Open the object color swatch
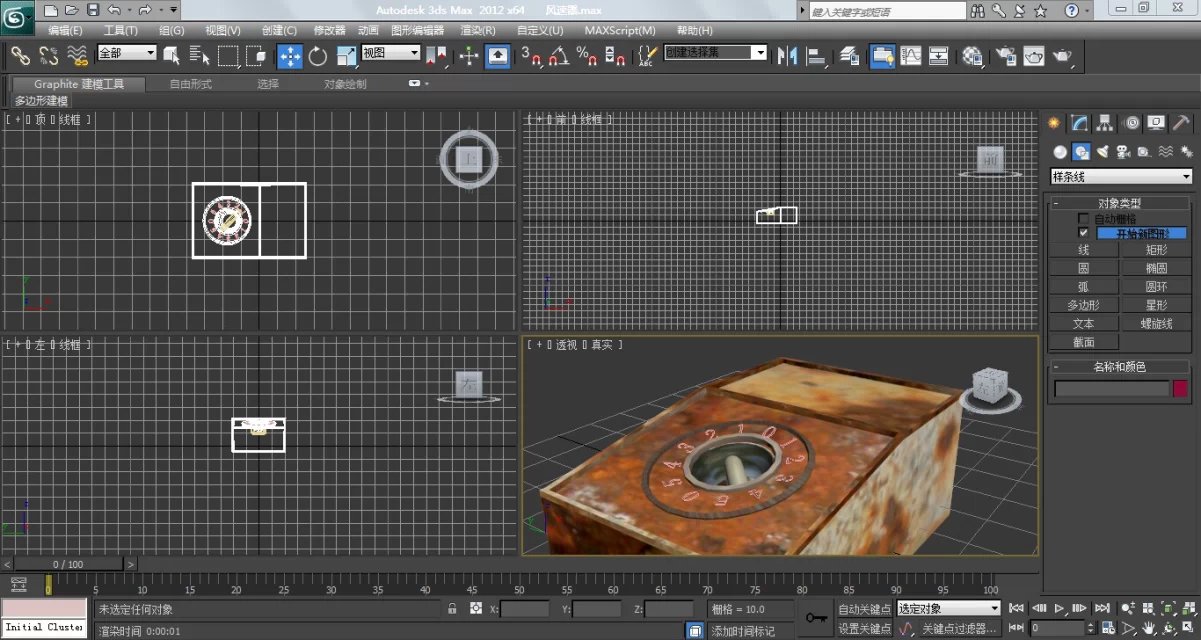Image resolution: width=1201 pixels, height=640 pixels. (1180, 389)
